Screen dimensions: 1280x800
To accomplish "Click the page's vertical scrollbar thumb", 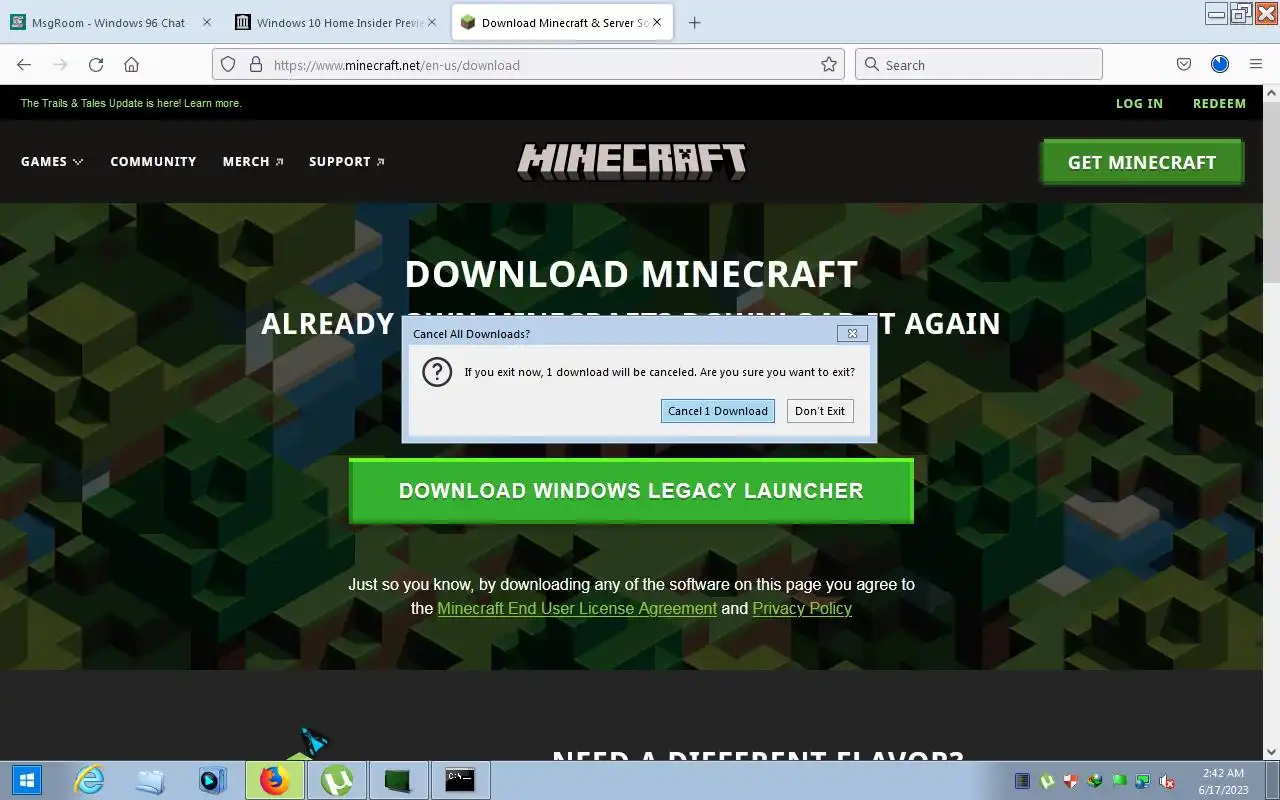I will (x=1271, y=190).
